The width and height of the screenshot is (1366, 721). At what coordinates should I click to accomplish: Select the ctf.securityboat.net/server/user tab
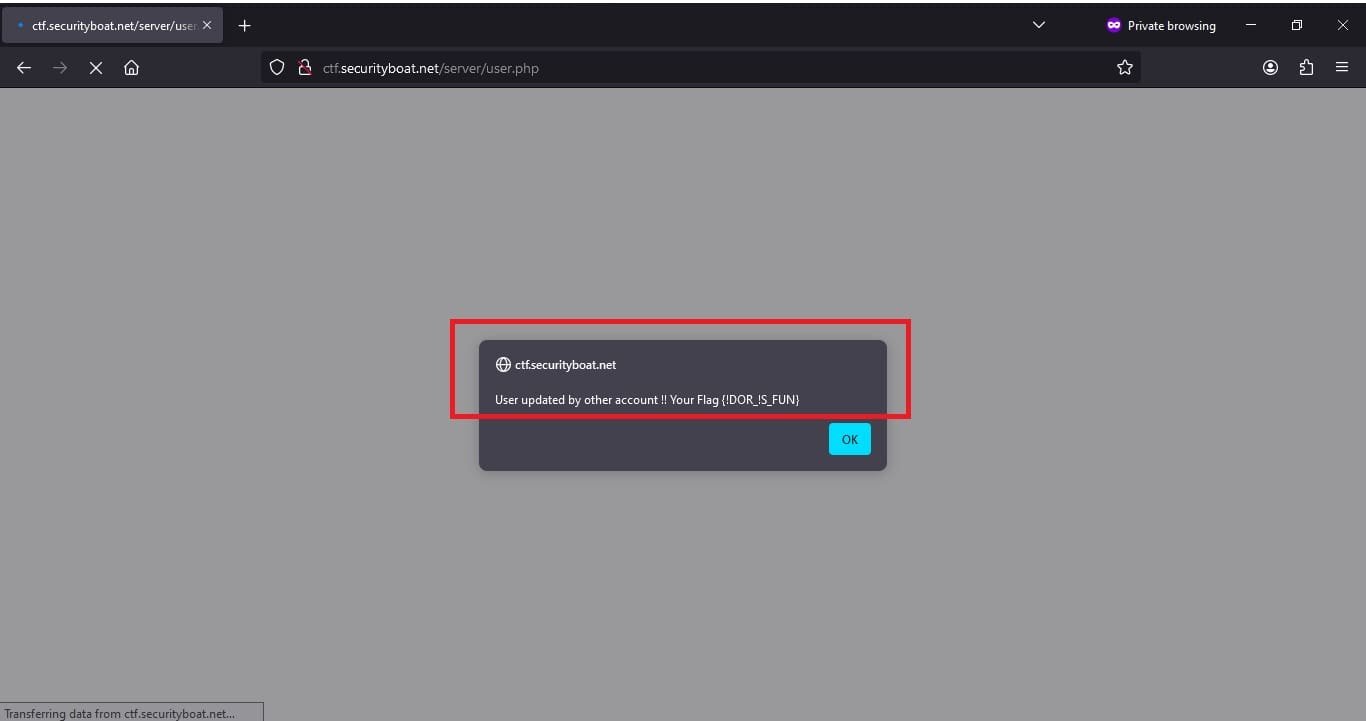112,25
